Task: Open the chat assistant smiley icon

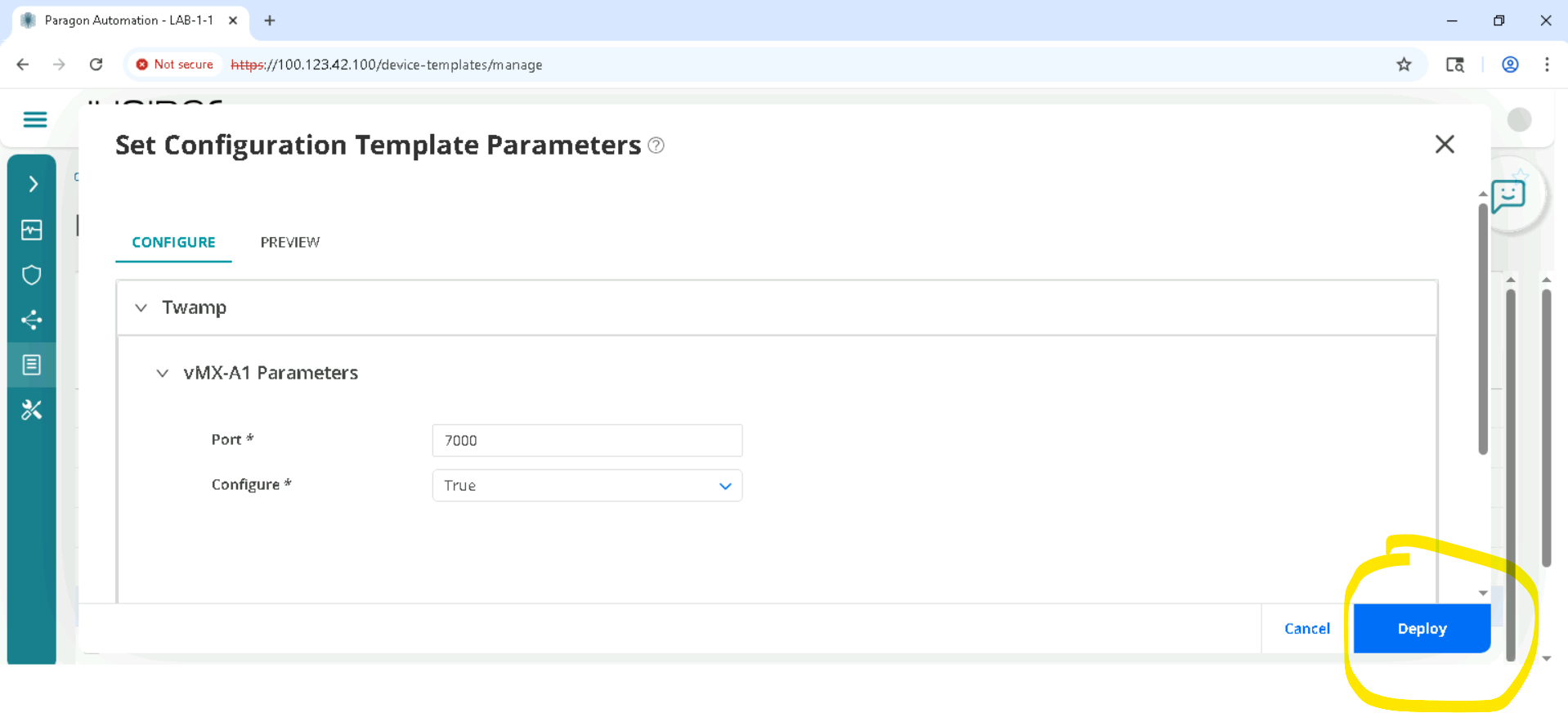Action: pyautogui.click(x=1508, y=195)
